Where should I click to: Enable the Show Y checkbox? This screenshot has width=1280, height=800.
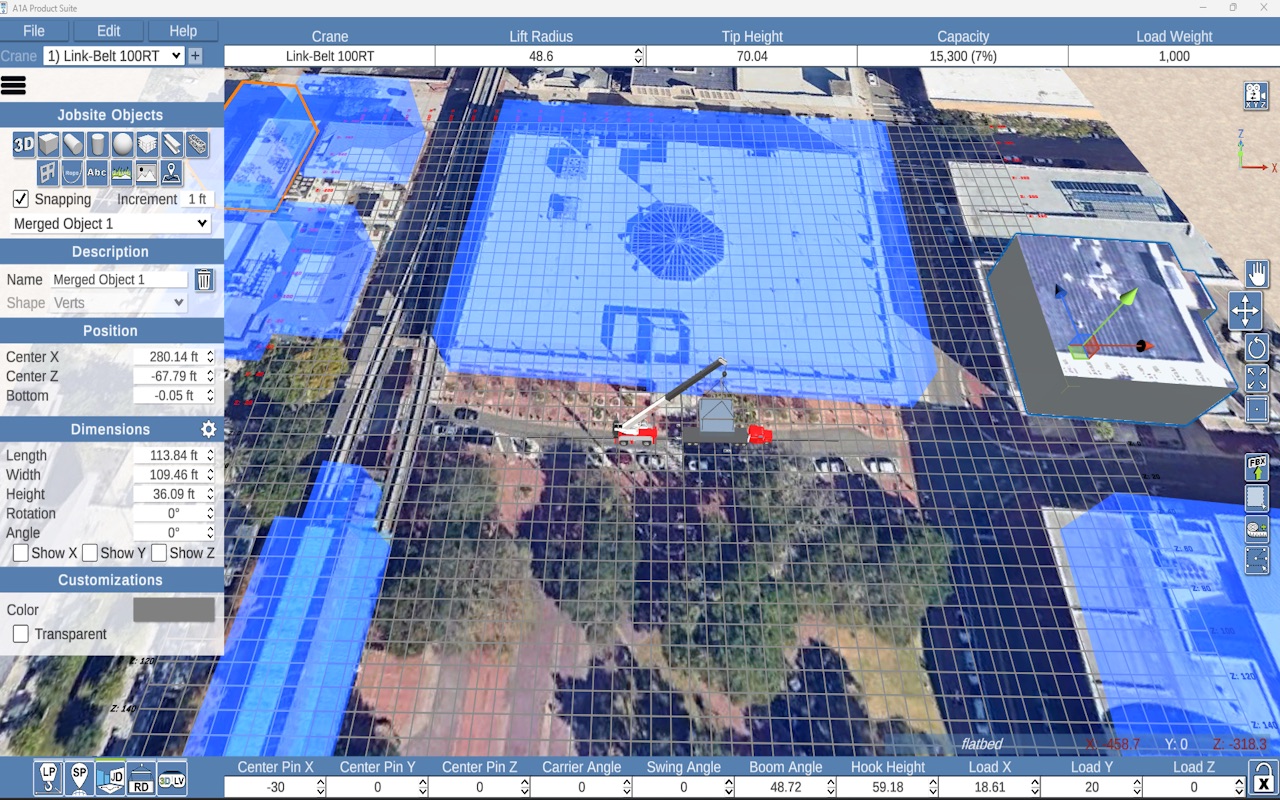(90, 553)
